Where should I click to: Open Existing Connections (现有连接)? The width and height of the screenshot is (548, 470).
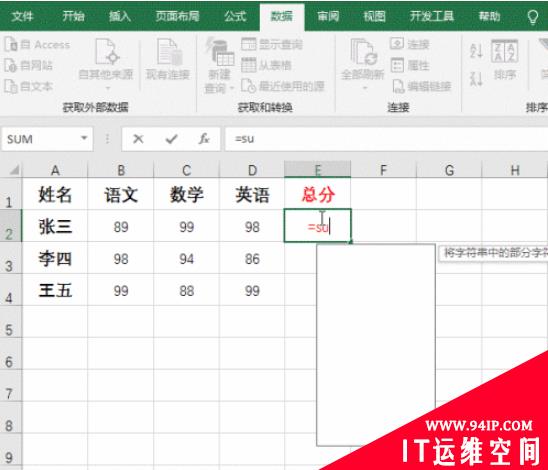[x=168, y=59]
